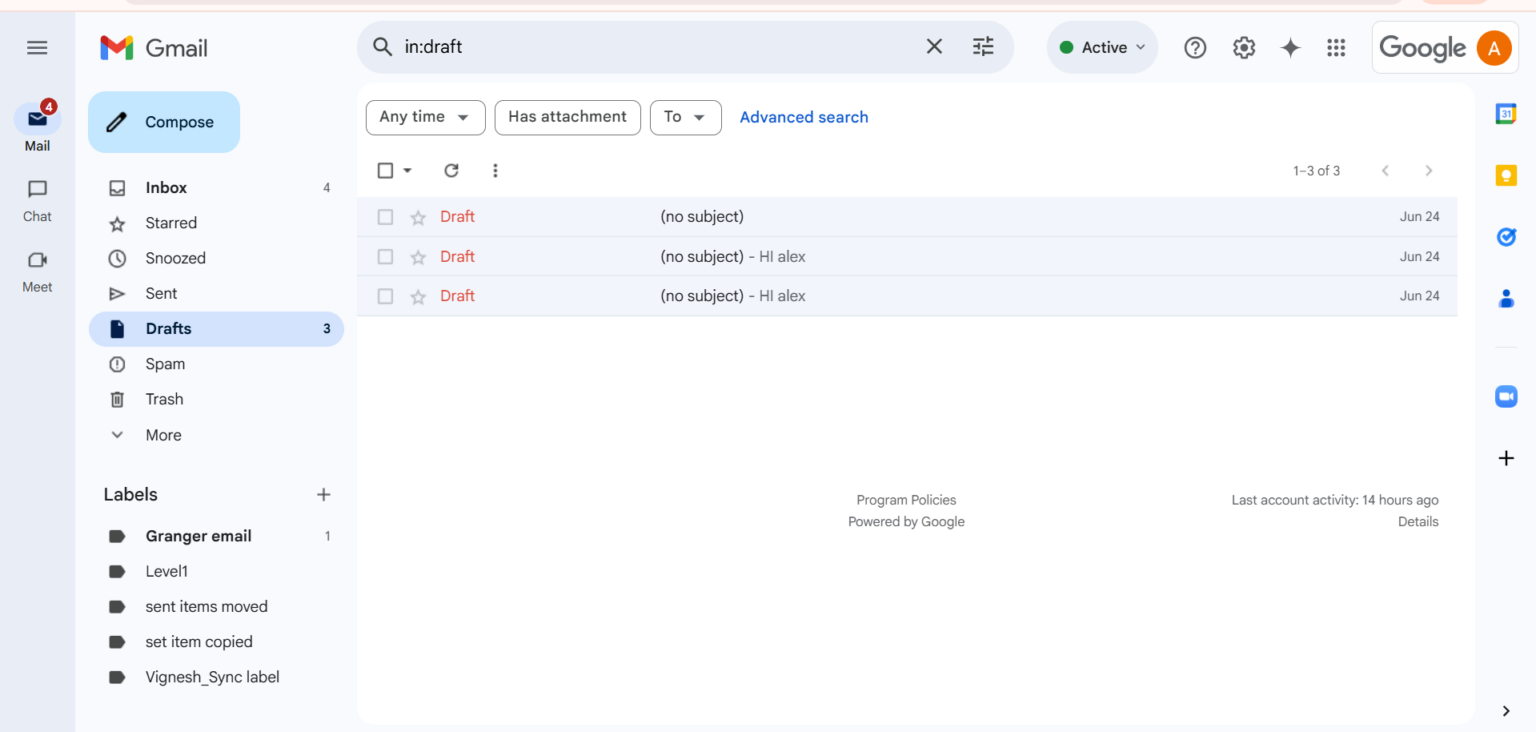Star the second draft message
Viewport: 1536px width, 732px height.
tap(417, 256)
